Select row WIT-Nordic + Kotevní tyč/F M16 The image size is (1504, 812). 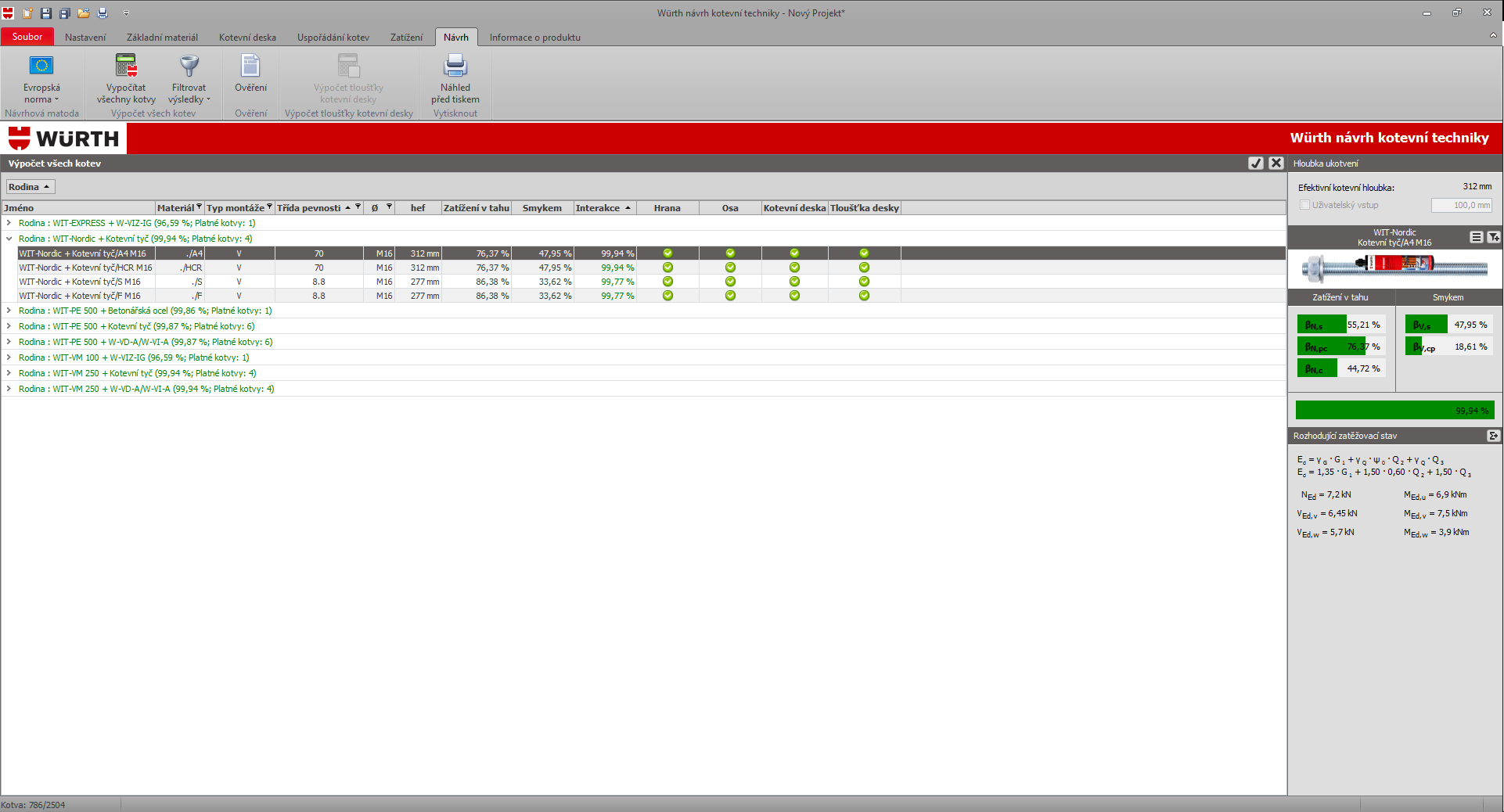651,296
